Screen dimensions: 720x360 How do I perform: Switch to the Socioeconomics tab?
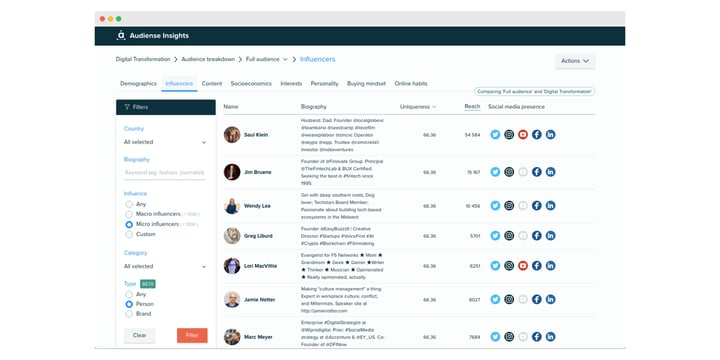tap(251, 84)
